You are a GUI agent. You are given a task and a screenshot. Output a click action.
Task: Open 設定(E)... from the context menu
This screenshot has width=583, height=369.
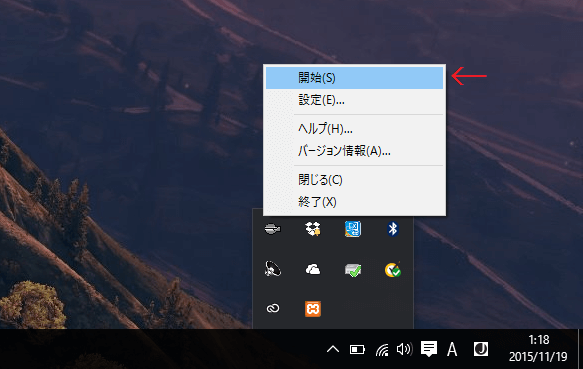(x=354, y=100)
